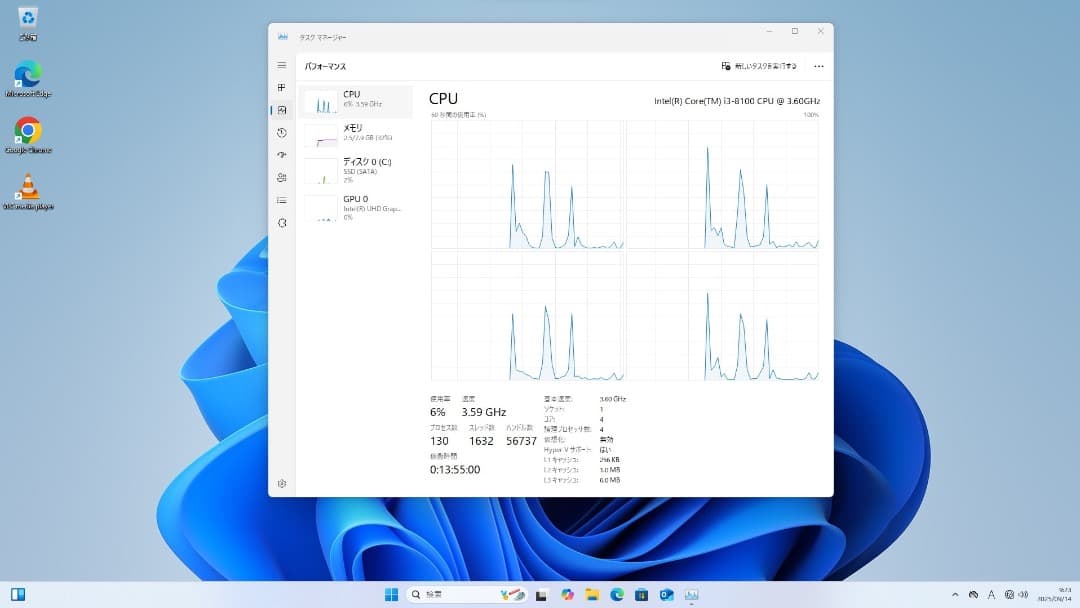Open the Details view in the sidebar

tap(281, 199)
